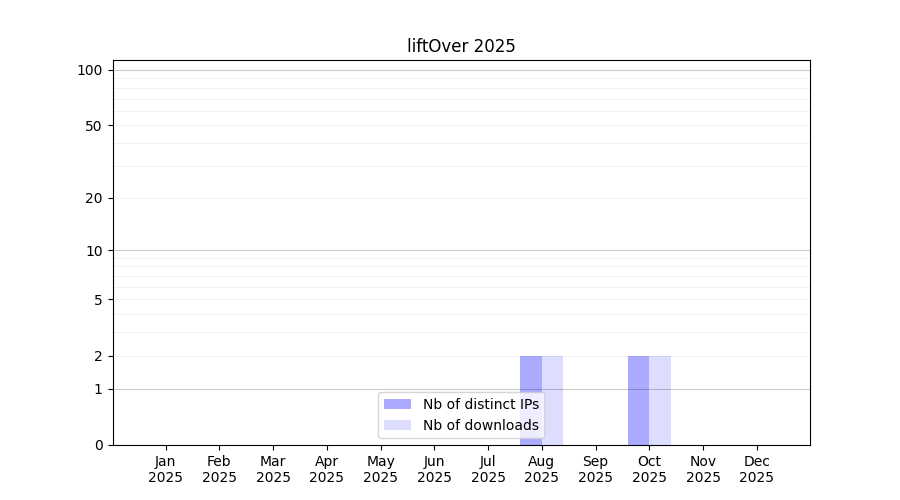
Task: Click the Jul 2025 axis label
Action: [x=488, y=469]
